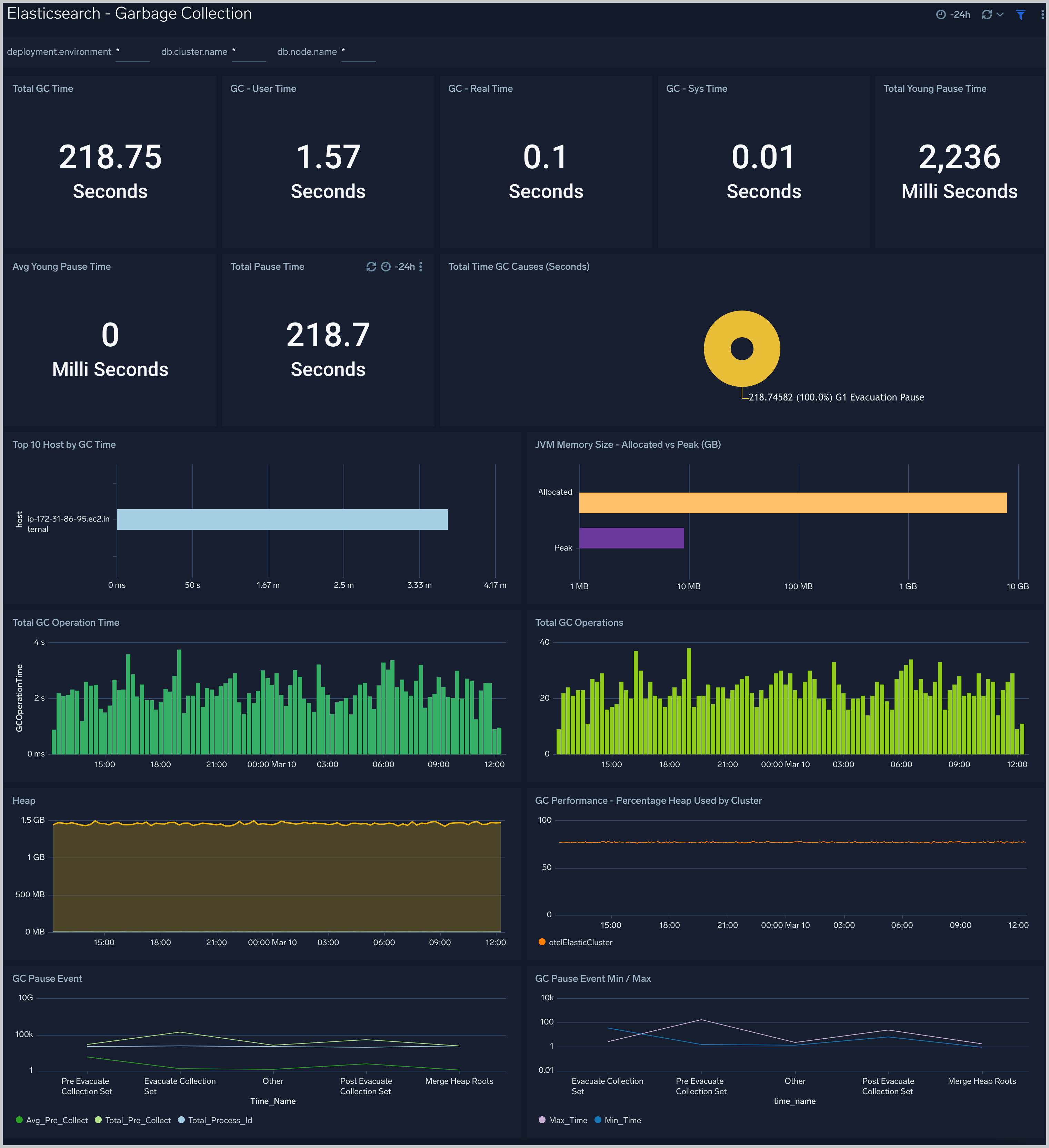Open the dashboard kebab options menu

tap(1043, 14)
